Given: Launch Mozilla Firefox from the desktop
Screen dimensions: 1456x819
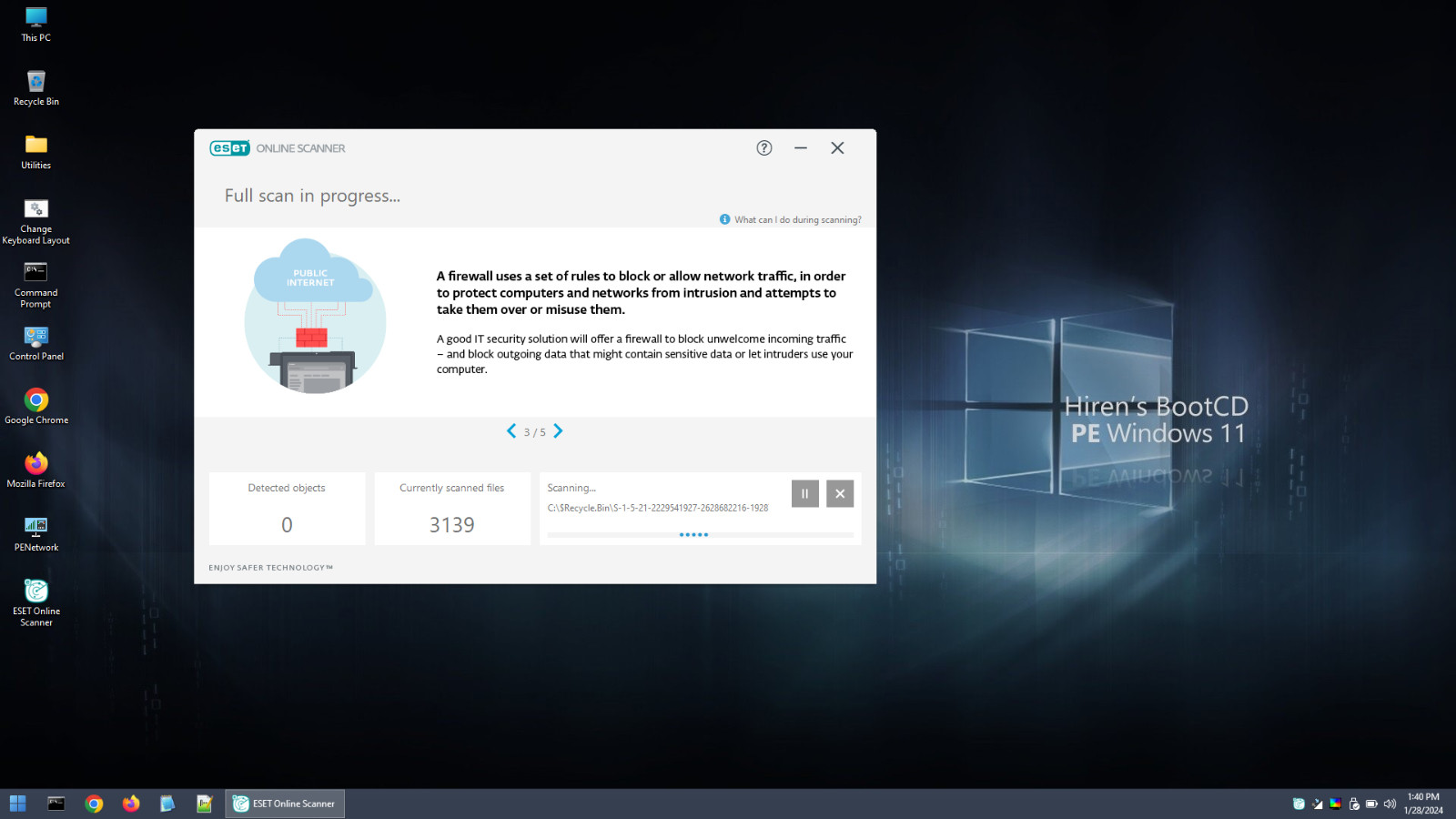Looking at the screenshot, I should pos(35,465).
